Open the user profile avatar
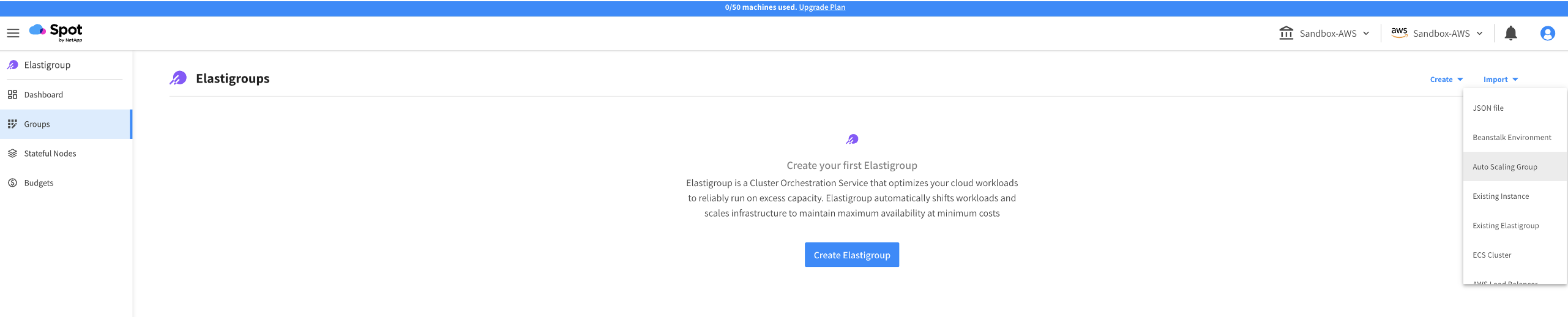The image size is (1568, 317). click(x=1547, y=33)
